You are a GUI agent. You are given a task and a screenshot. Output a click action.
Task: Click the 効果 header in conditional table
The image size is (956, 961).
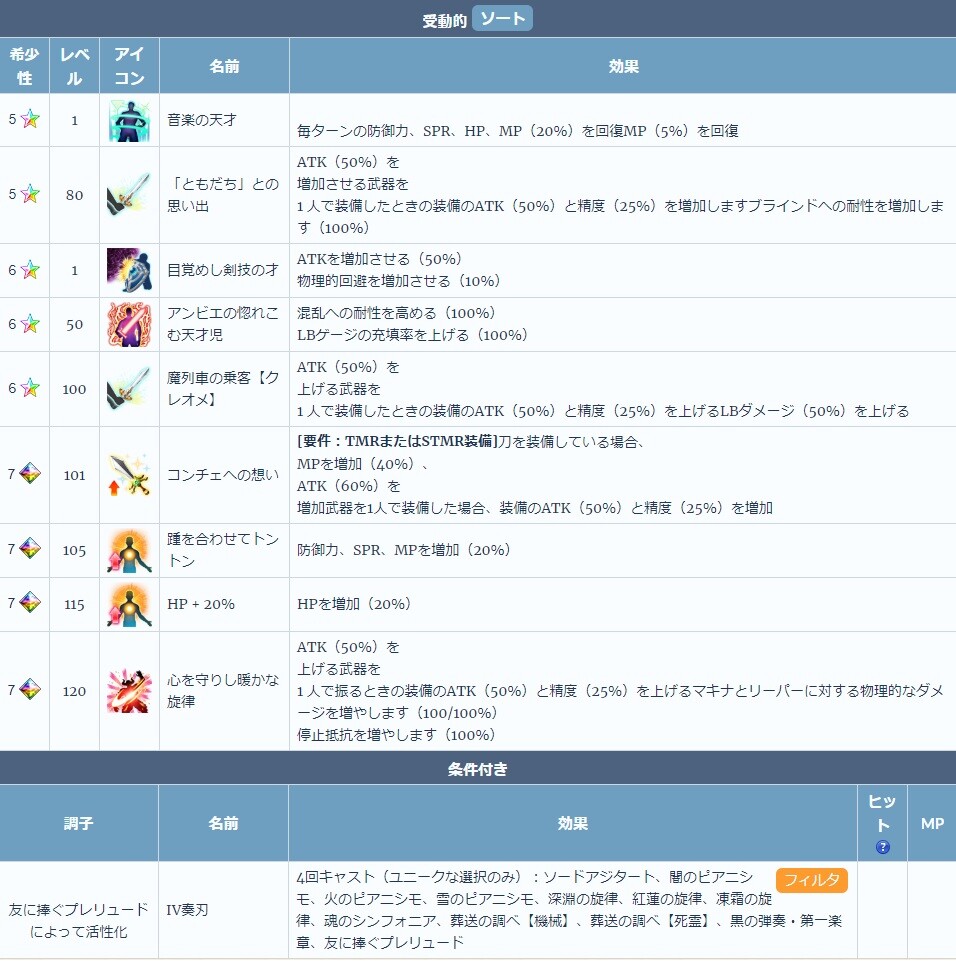pos(572,823)
